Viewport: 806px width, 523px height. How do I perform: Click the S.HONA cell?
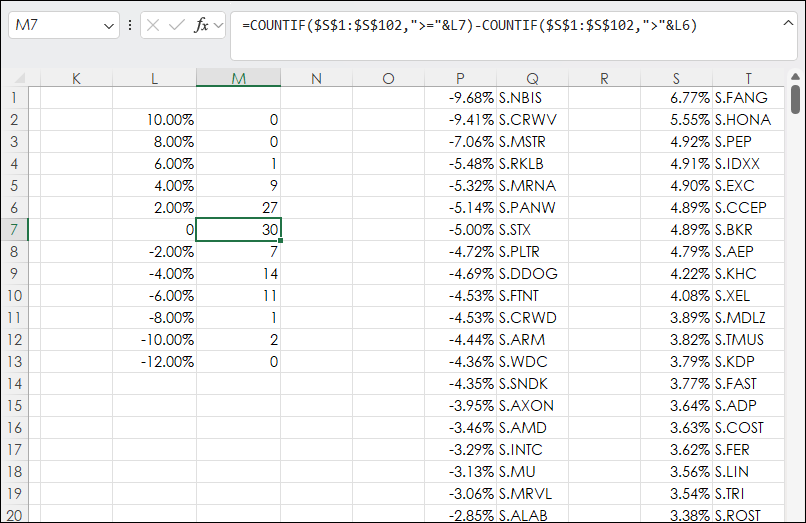click(x=748, y=120)
